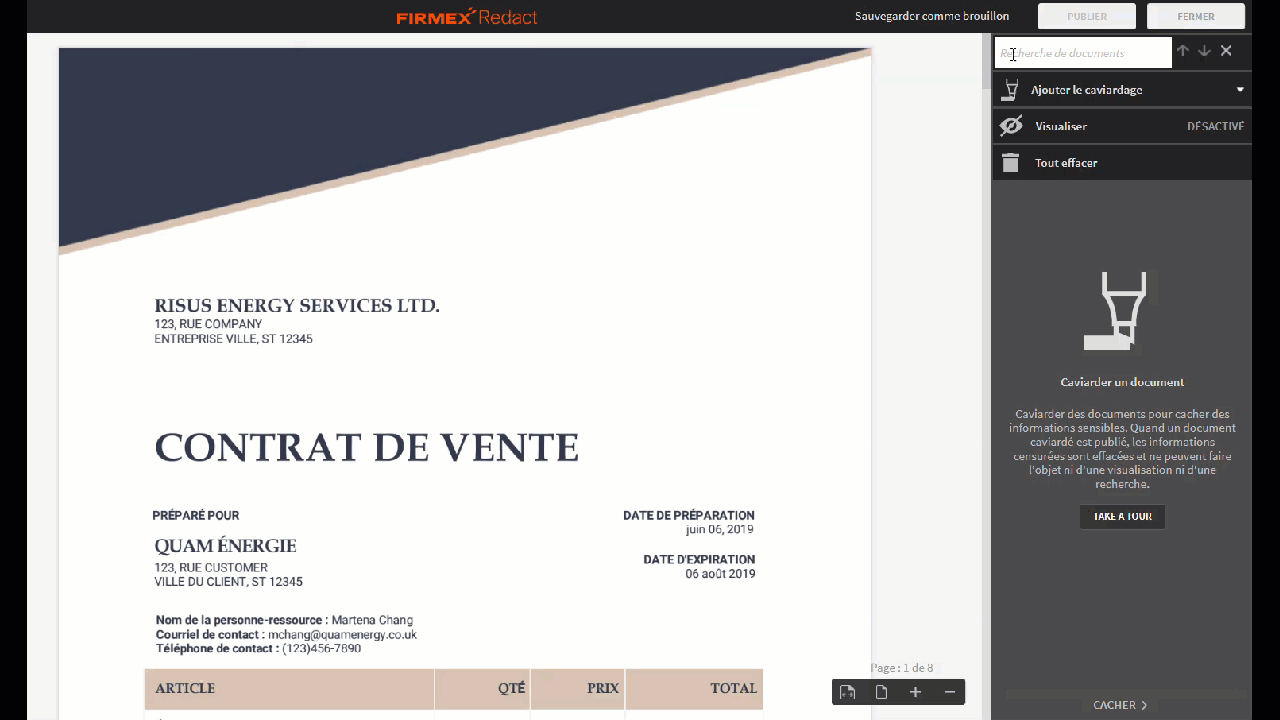Go to previous search result arrow
The height and width of the screenshot is (720, 1280).
1183,51
